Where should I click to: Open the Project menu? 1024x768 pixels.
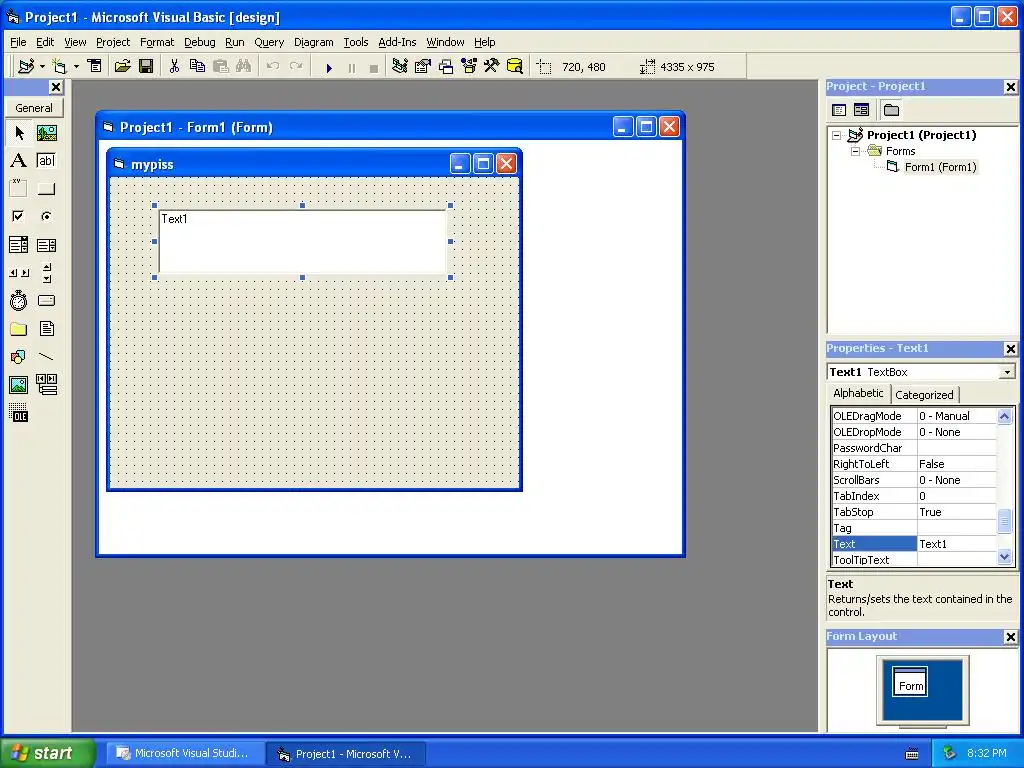(x=113, y=42)
